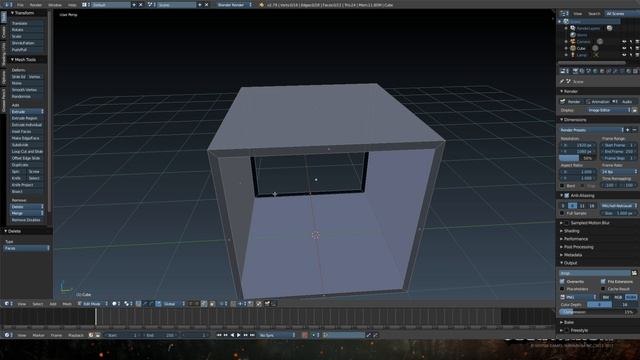Viewport: 640px width, 360px height.
Task: Open the File menu
Action: pyautogui.click(x=20, y=5)
